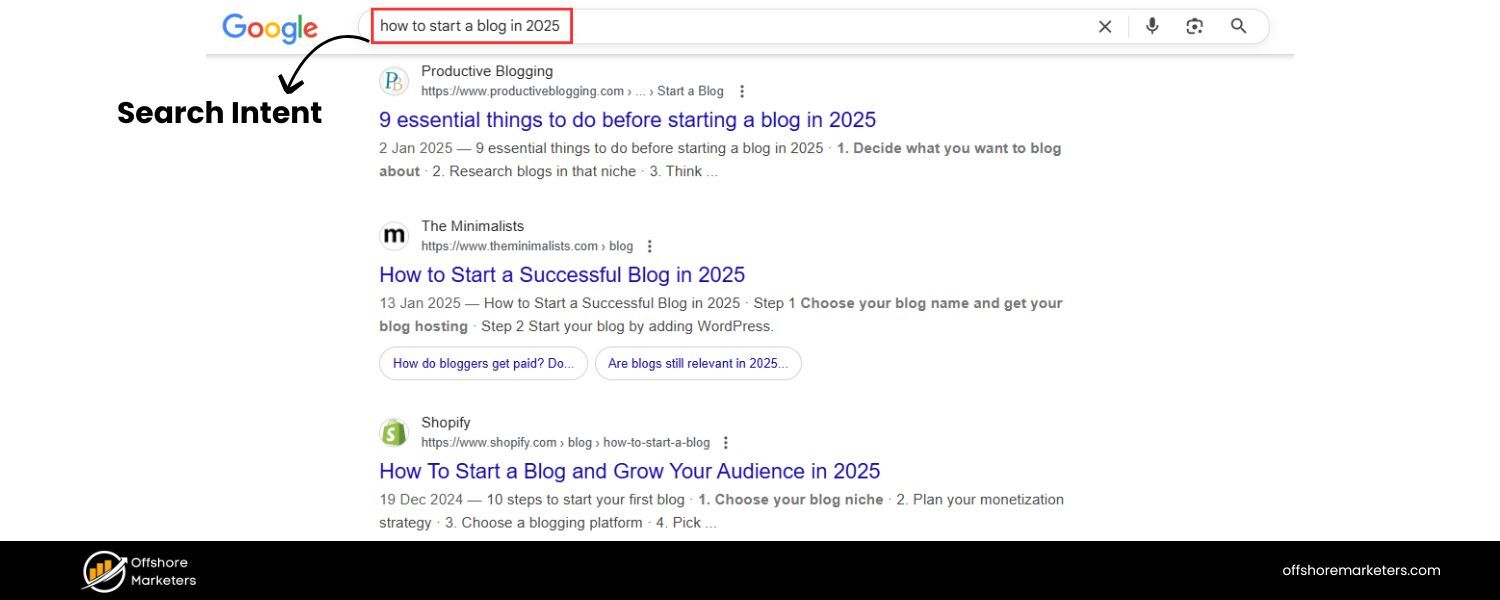This screenshot has height=600, width=1500.
Task: Click the Productive Blogging favicon
Action: [x=395, y=81]
